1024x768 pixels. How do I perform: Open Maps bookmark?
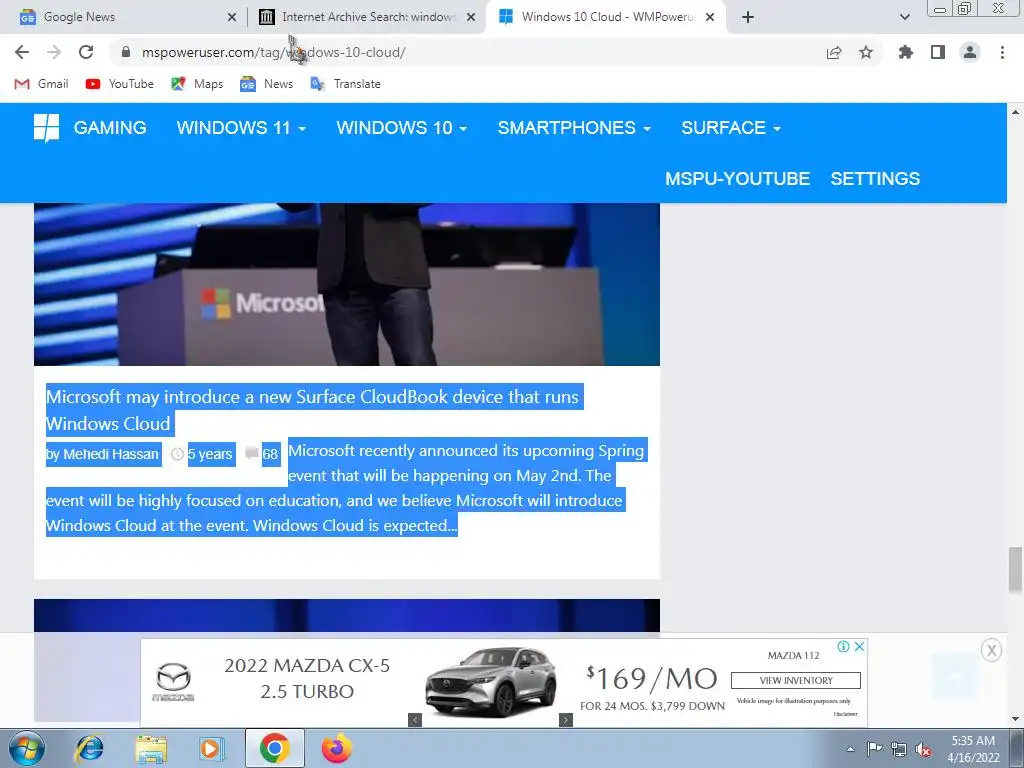click(x=197, y=84)
